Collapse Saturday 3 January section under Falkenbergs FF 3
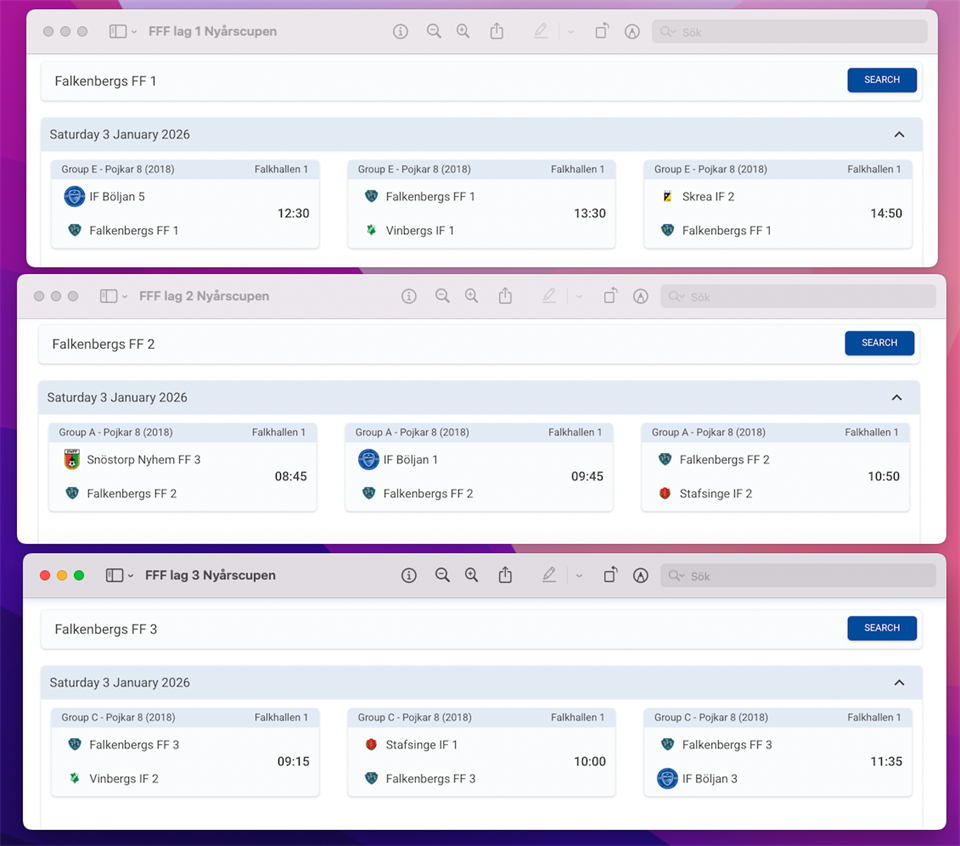The image size is (960, 846). pos(898,683)
